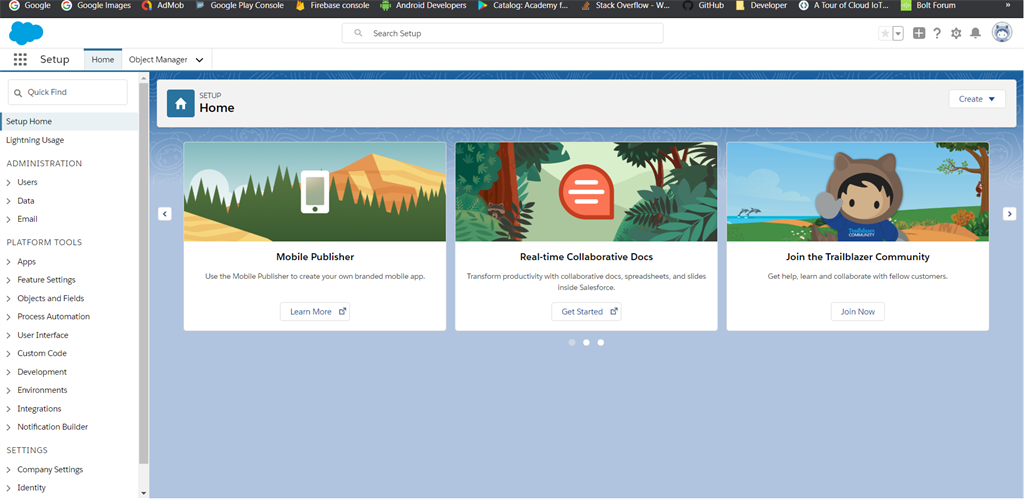The image size is (1024, 500).
Task: Switch to the Home tab
Action: coord(103,59)
